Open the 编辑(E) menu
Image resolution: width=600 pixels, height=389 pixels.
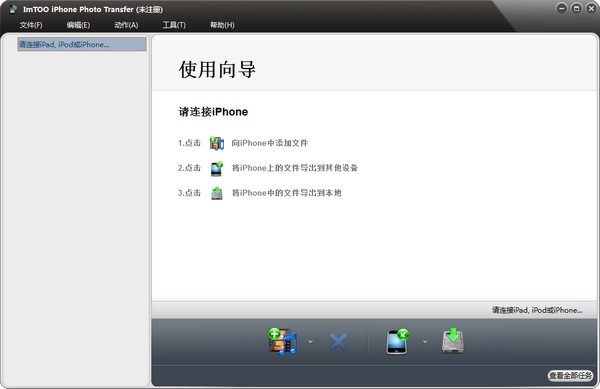(78, 25)
